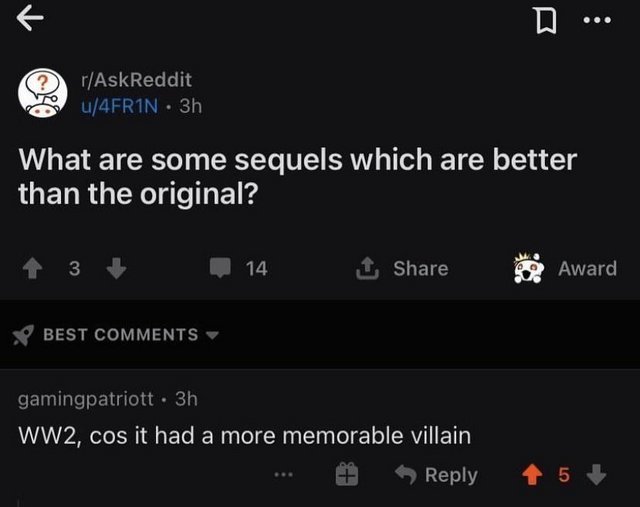640x507 pixels.
Task: Click the rocket sort icon
Action: (x=24, y=335)
